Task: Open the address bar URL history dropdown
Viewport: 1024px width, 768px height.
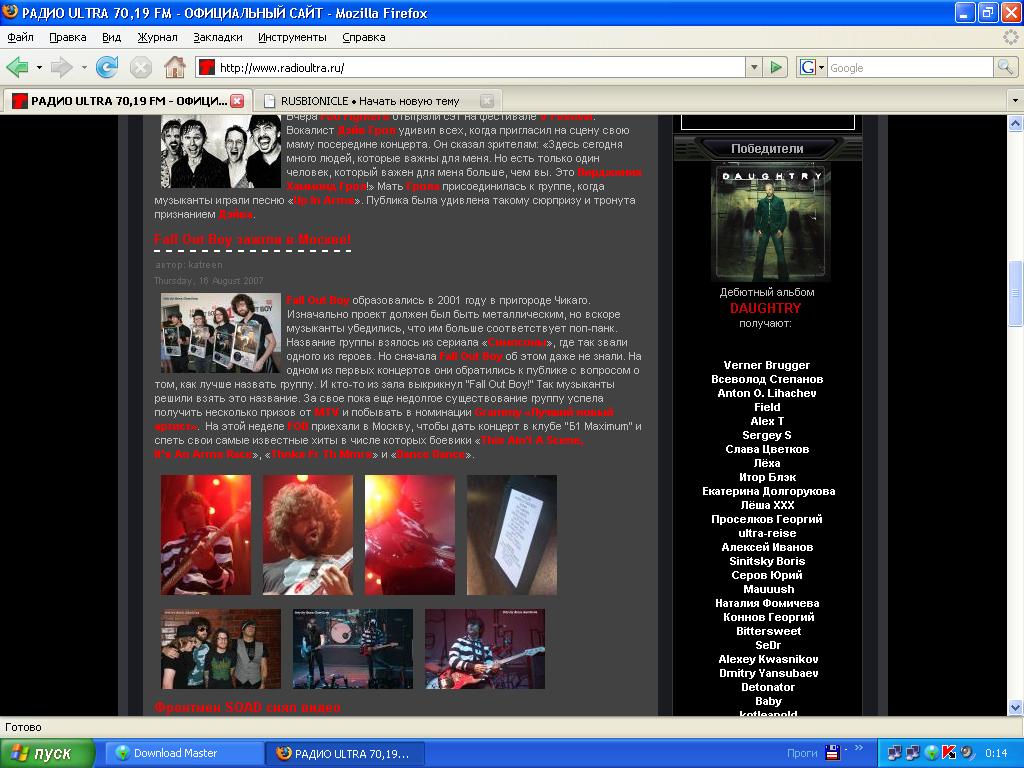Action: (x=754, y=67)
